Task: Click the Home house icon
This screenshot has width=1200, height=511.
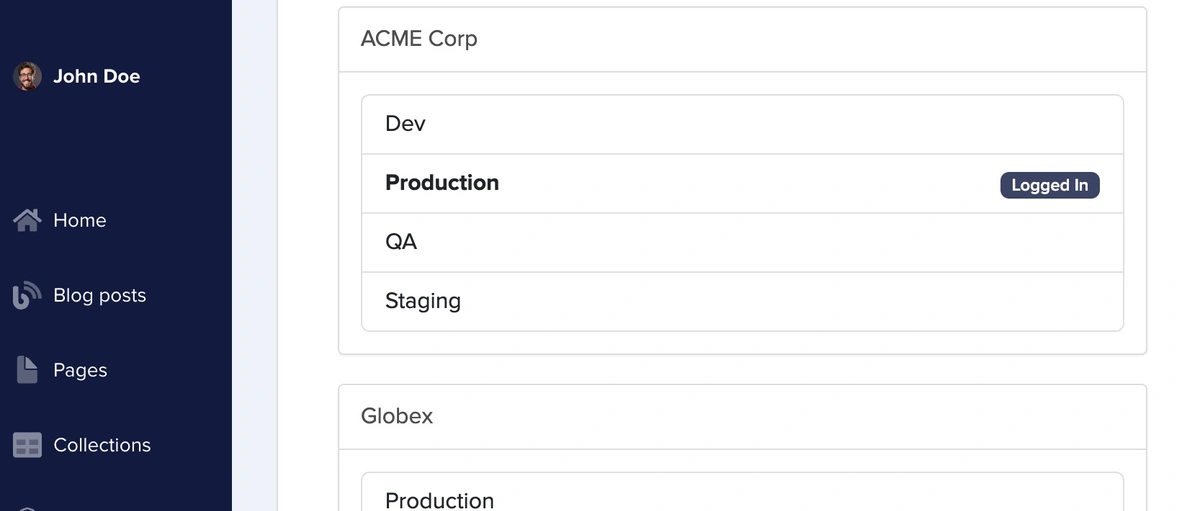Action: 27,220
